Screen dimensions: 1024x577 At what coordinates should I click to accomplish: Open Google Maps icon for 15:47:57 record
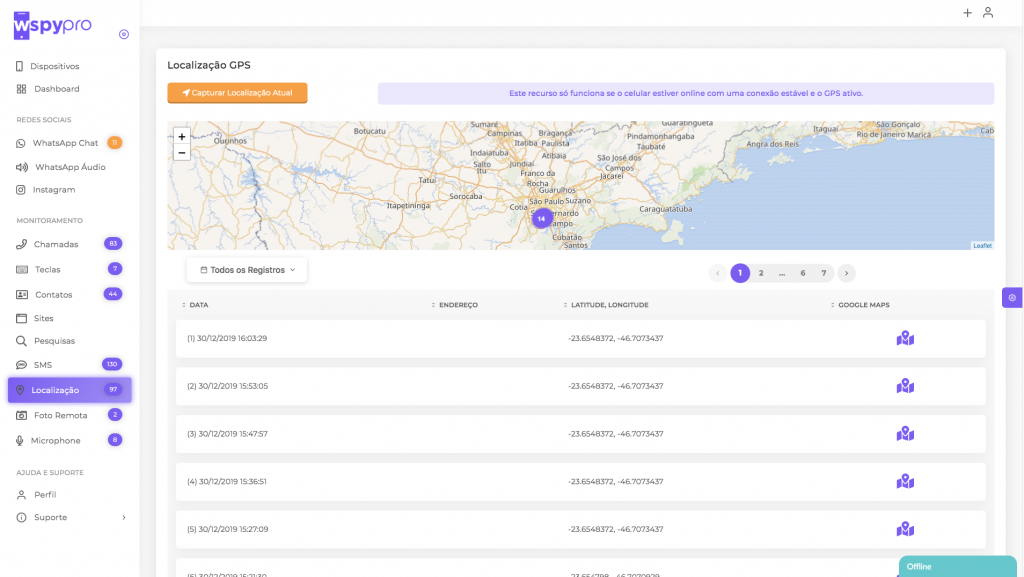905,433
